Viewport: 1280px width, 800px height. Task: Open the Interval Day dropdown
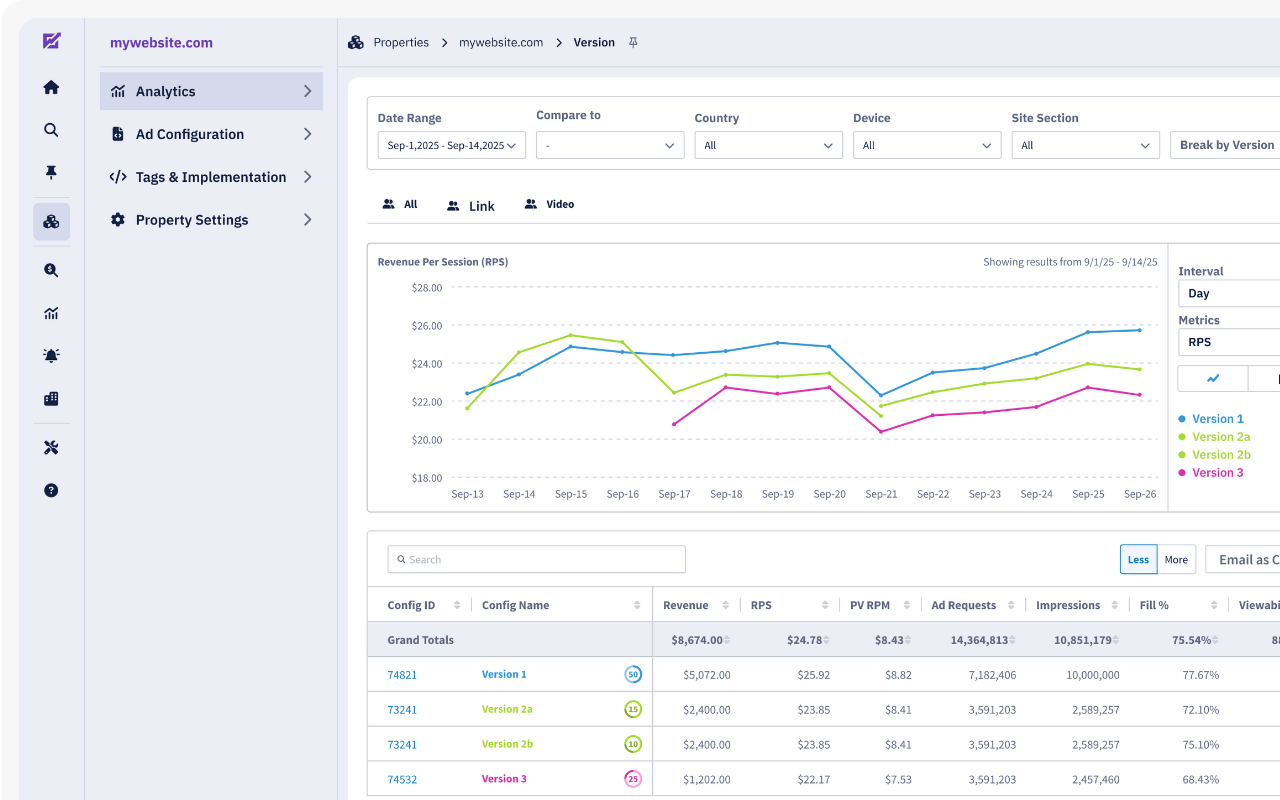[1229, 293]
